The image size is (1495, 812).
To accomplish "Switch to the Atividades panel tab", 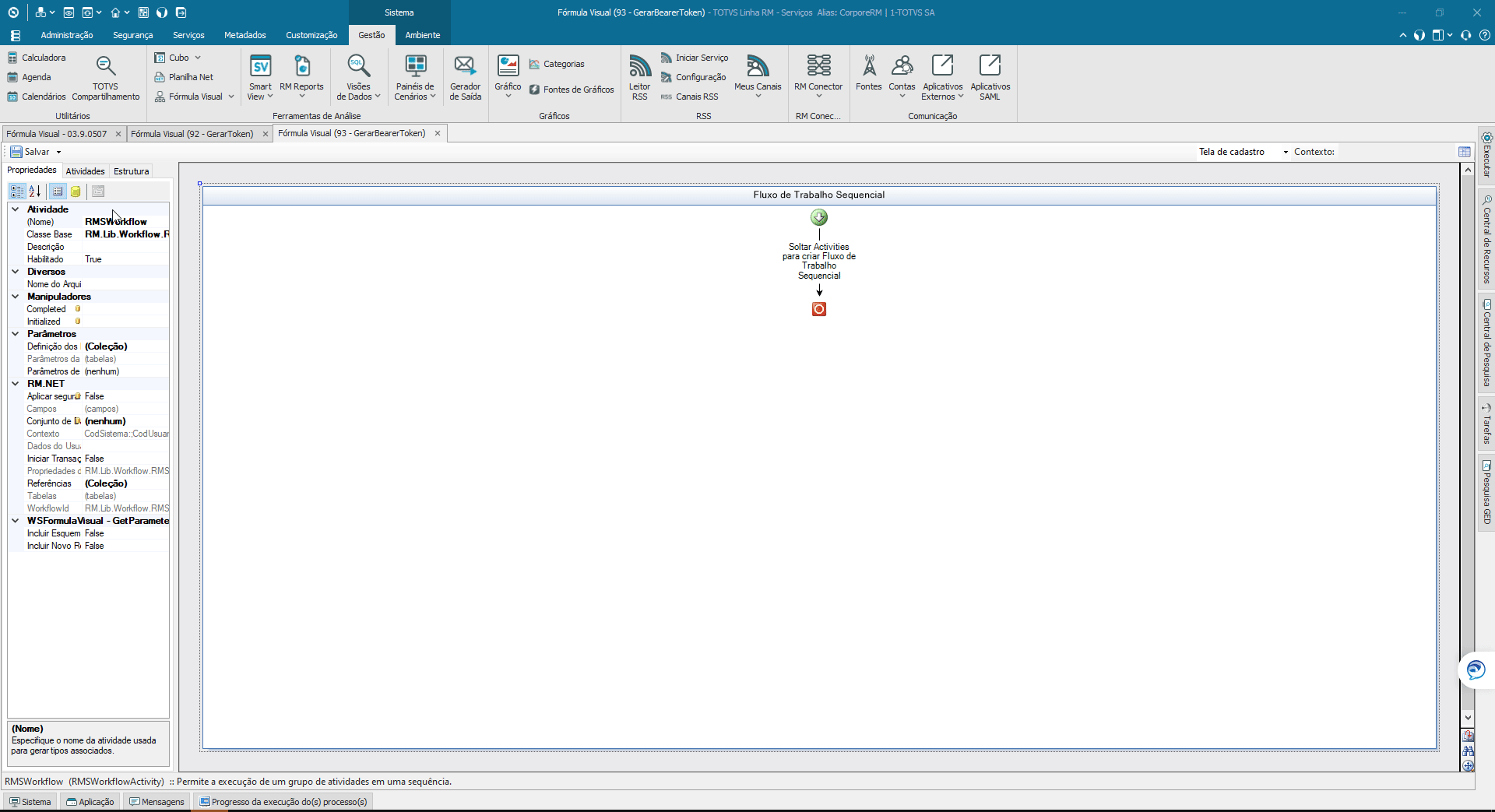I will coord(85,171).
